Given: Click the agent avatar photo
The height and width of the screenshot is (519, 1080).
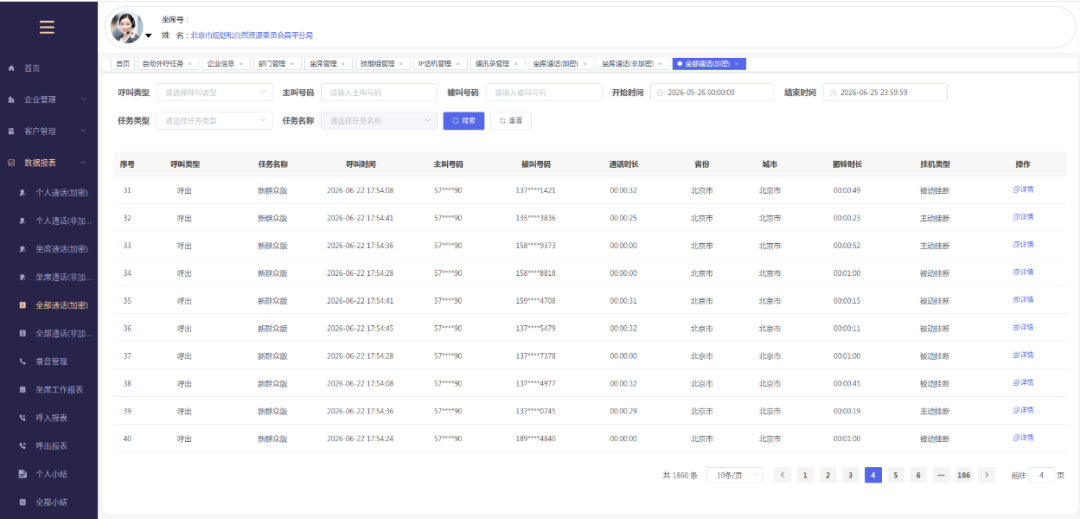Looking at the screenshot, I should point(127,27).
